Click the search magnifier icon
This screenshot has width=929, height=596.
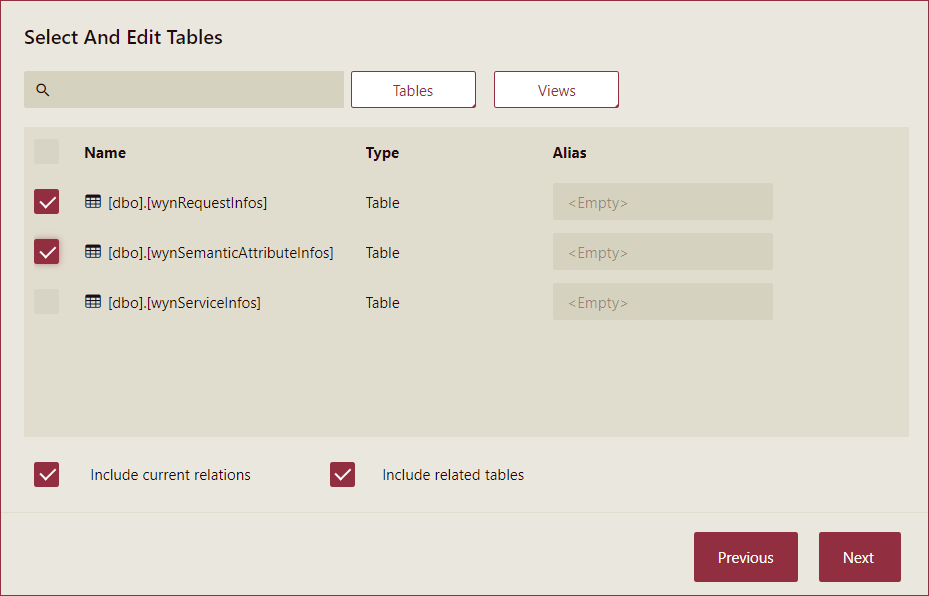42,90
